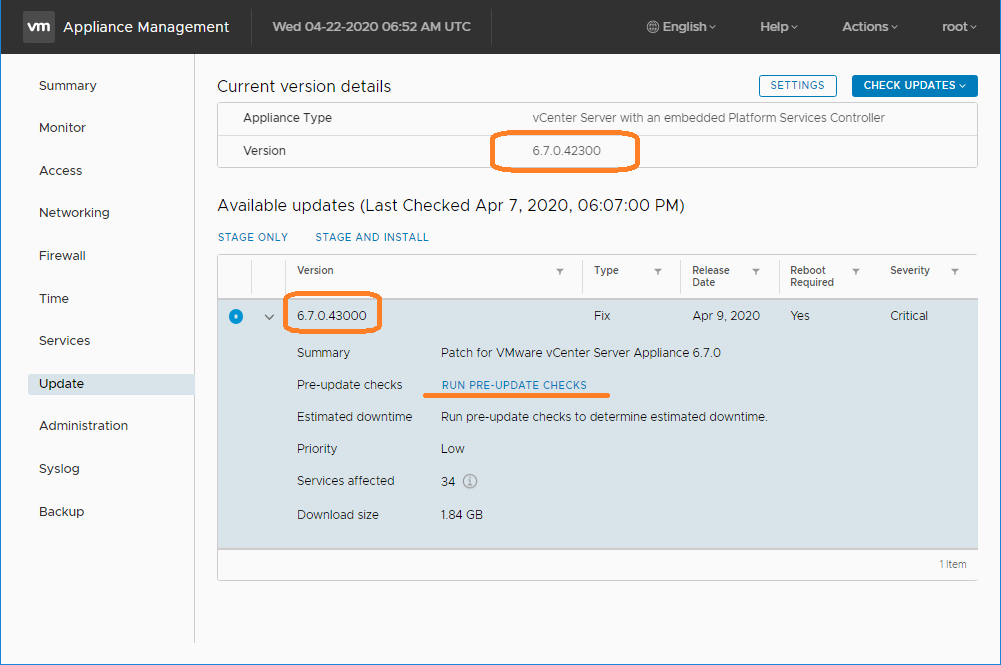This screenshot has width=1001, height=665.
Task: Click the Settings button
Action: (x=797, y=86)
